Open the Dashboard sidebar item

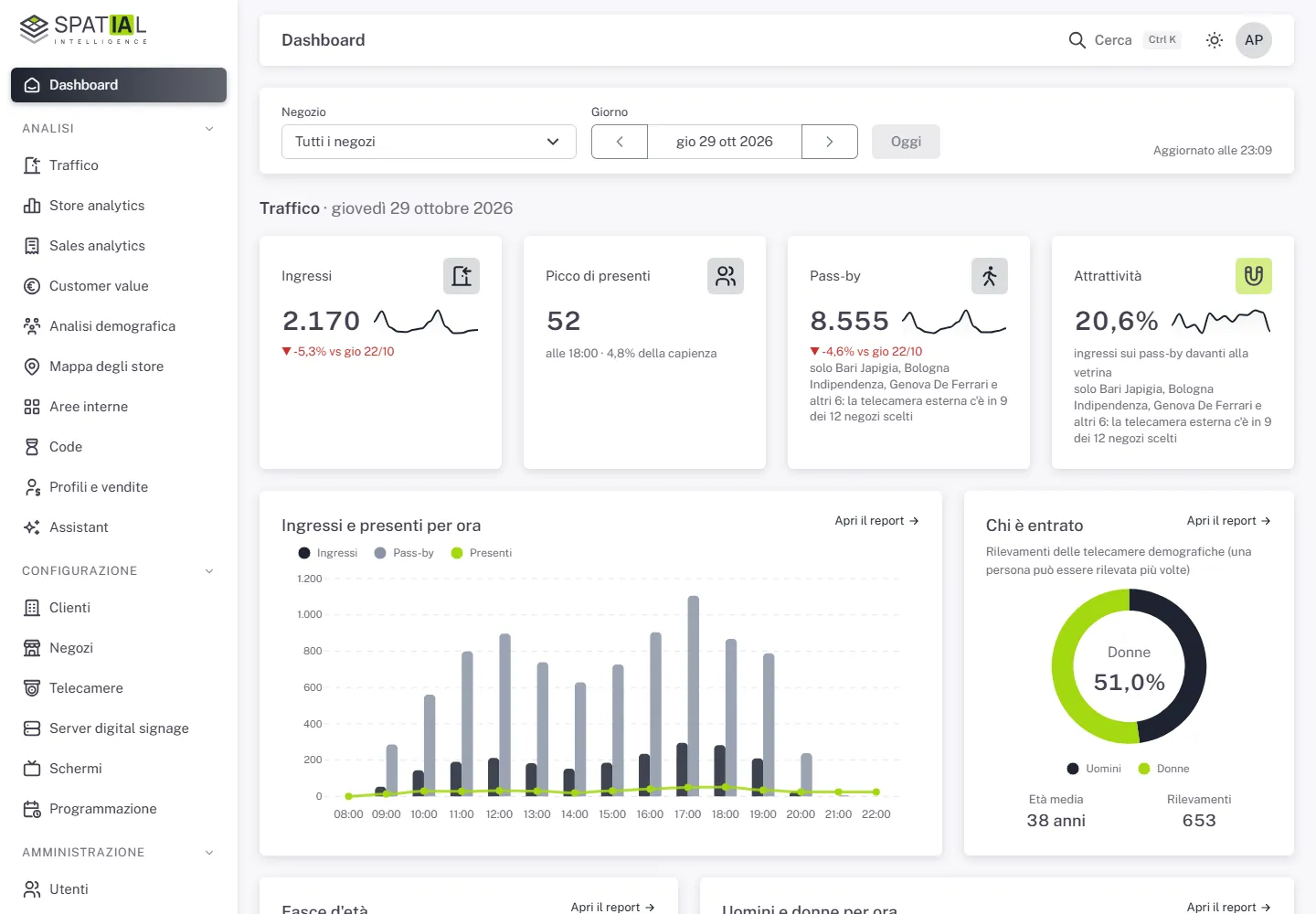(x=119, y=85)
